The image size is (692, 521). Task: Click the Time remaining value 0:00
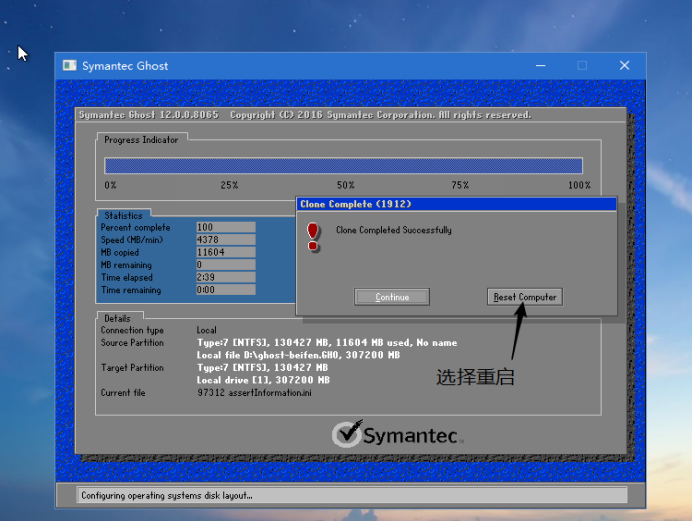226,290
